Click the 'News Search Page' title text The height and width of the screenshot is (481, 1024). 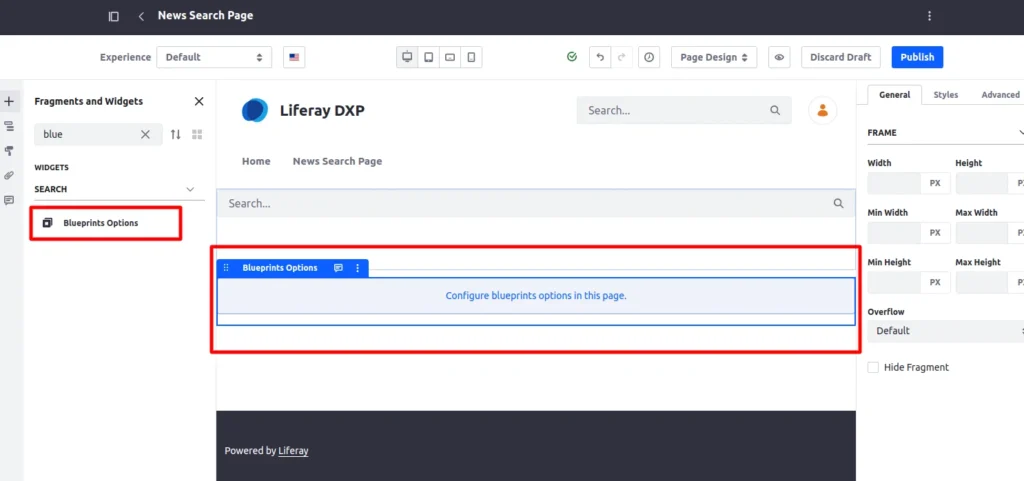point(205,15)
